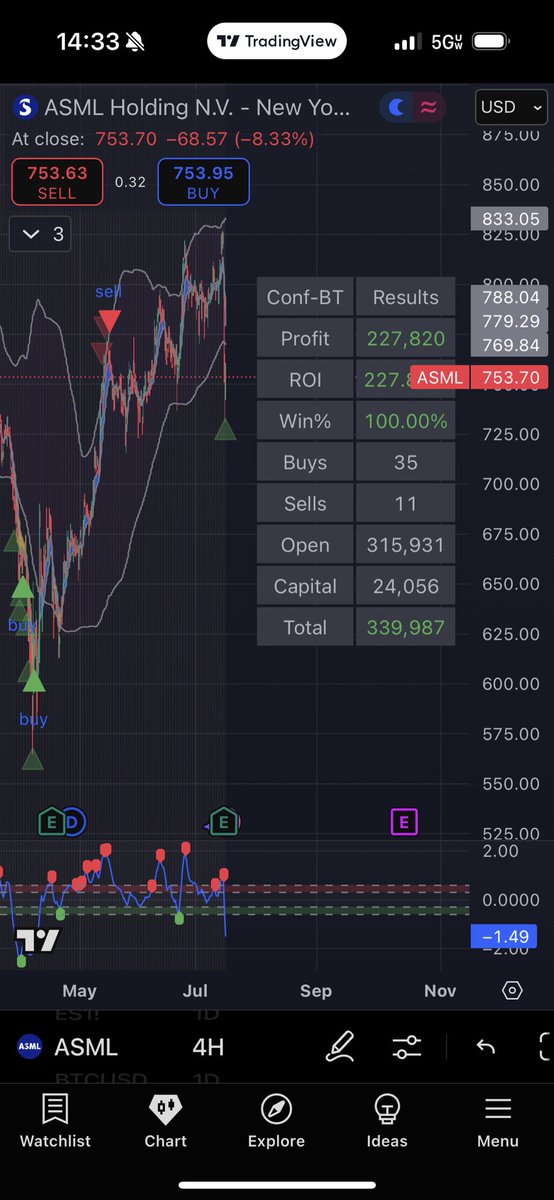Open the chart settings sliders icon

406,1047
